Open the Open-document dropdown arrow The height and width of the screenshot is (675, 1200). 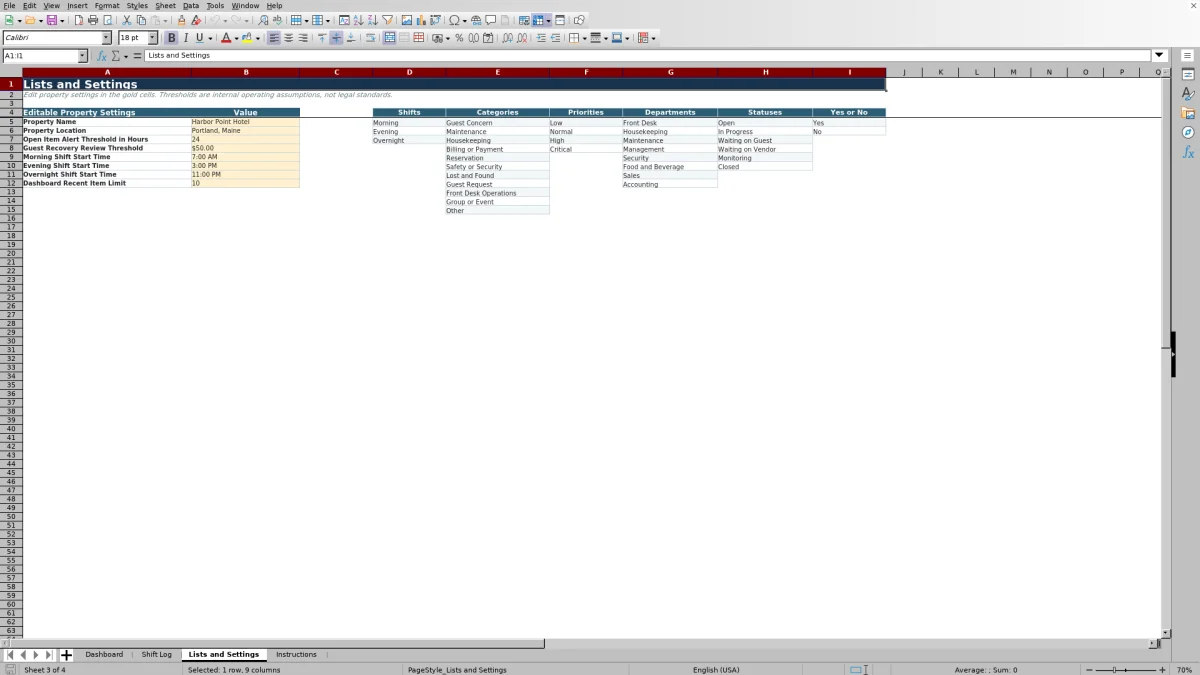pos(40,20)
